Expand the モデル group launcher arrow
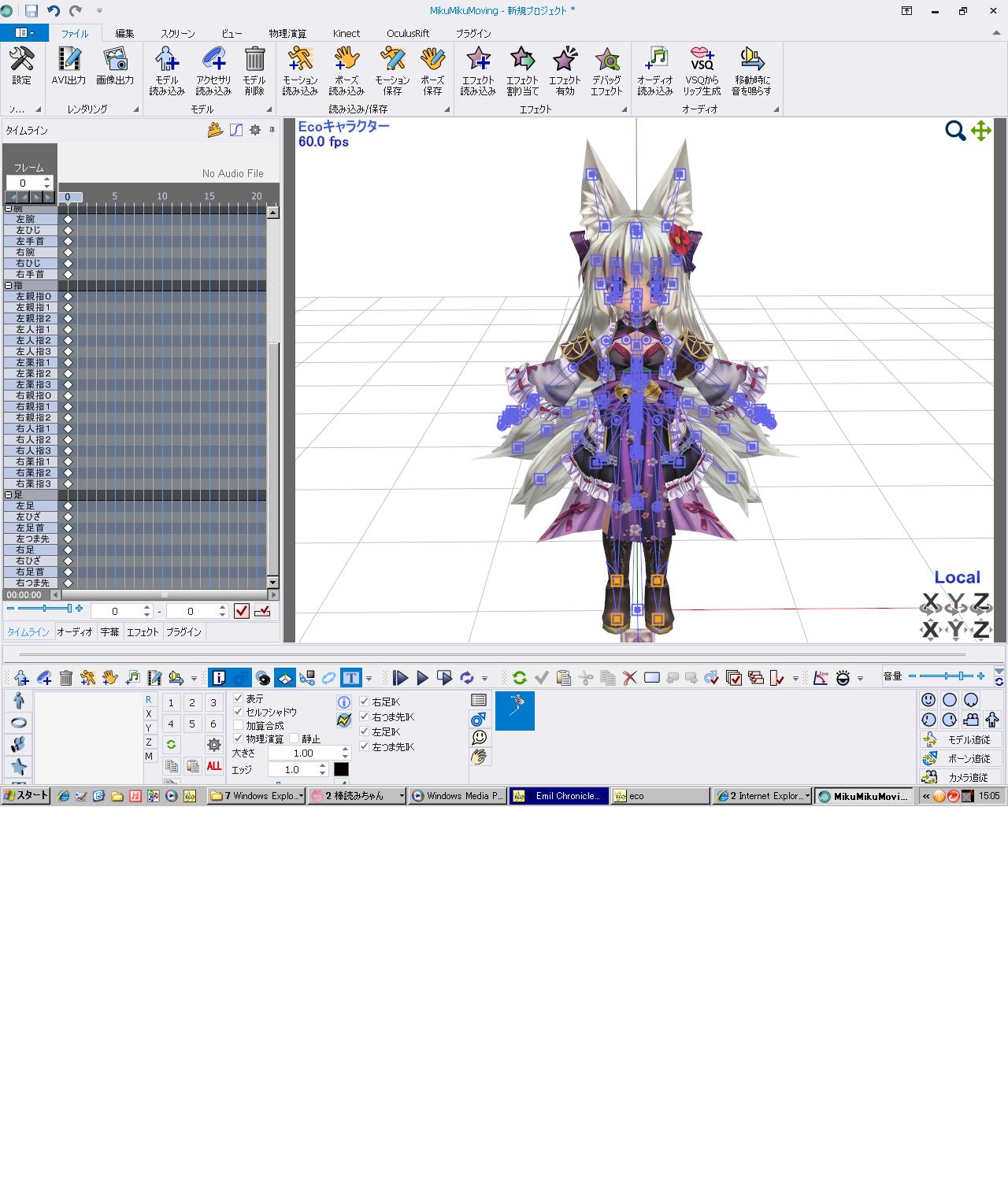This screenshot has height=1181, width=1008. [x=269, y=109]
